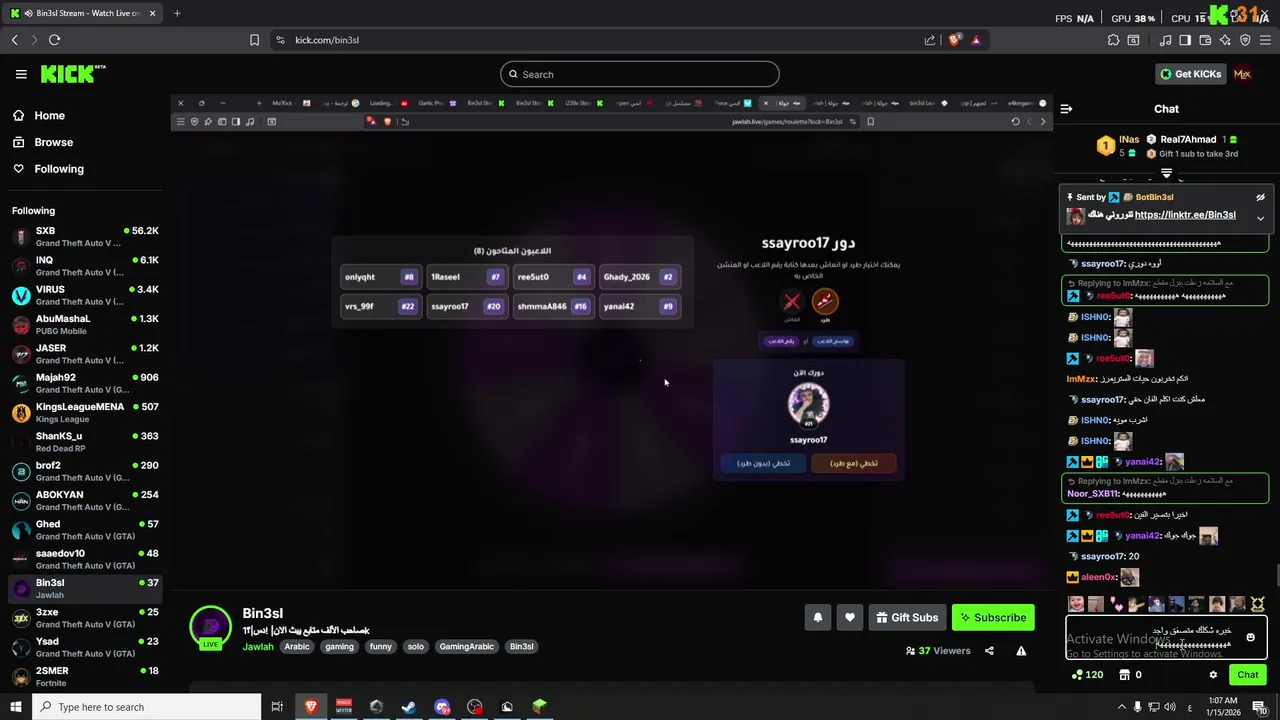Open a new browser tab
The width and height of the screenshot is (1280, 720).
[177, 13]
